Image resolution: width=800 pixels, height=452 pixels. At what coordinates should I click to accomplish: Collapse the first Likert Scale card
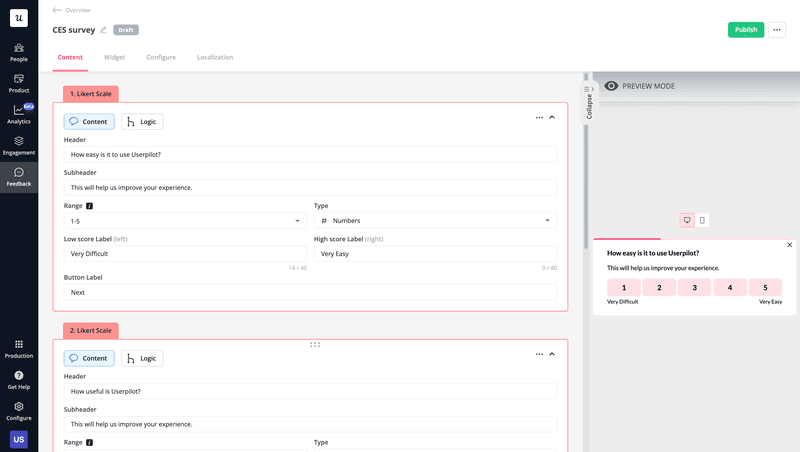(552, 117)
